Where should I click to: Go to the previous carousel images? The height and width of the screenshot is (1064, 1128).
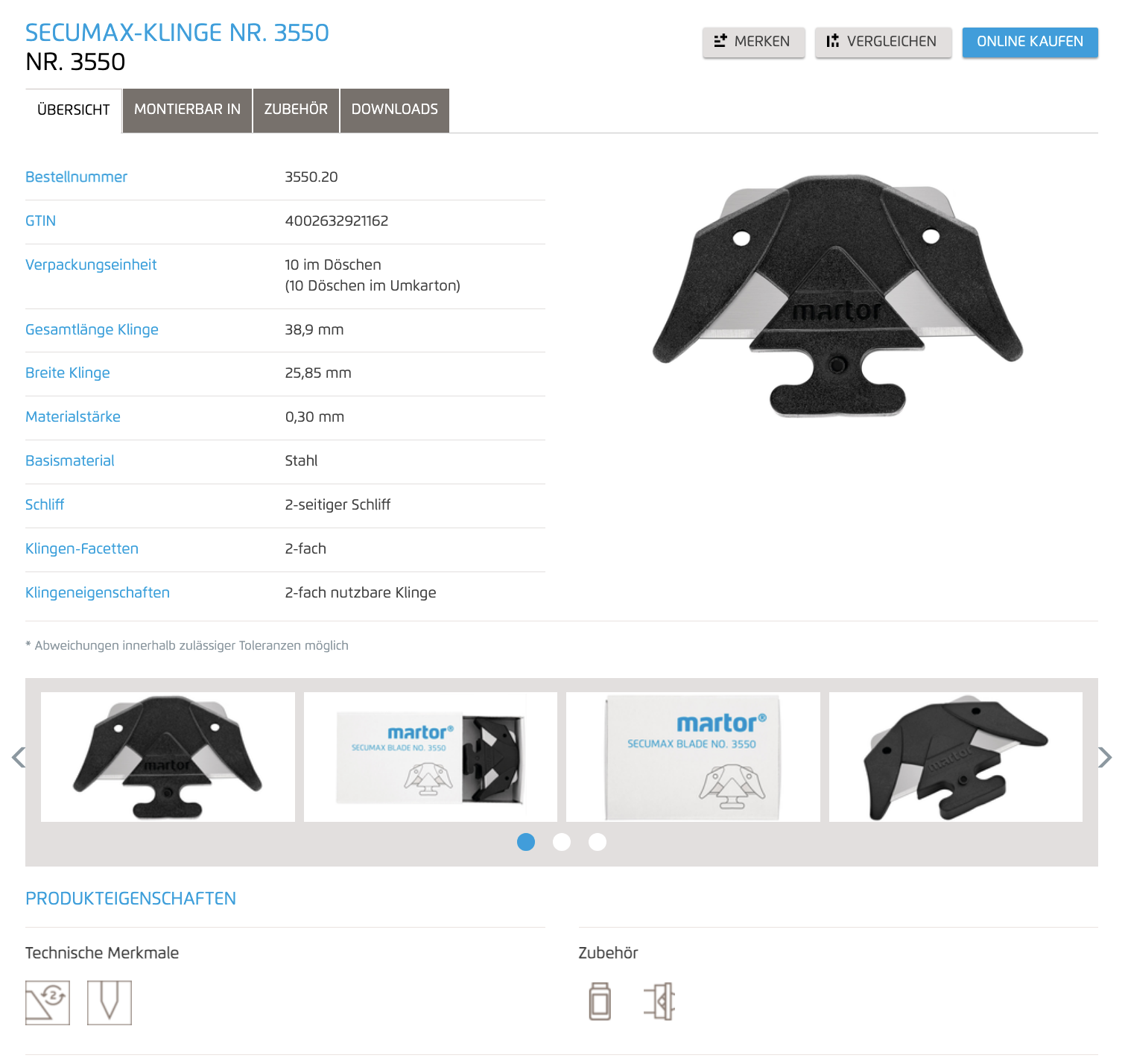click(19, 758)
